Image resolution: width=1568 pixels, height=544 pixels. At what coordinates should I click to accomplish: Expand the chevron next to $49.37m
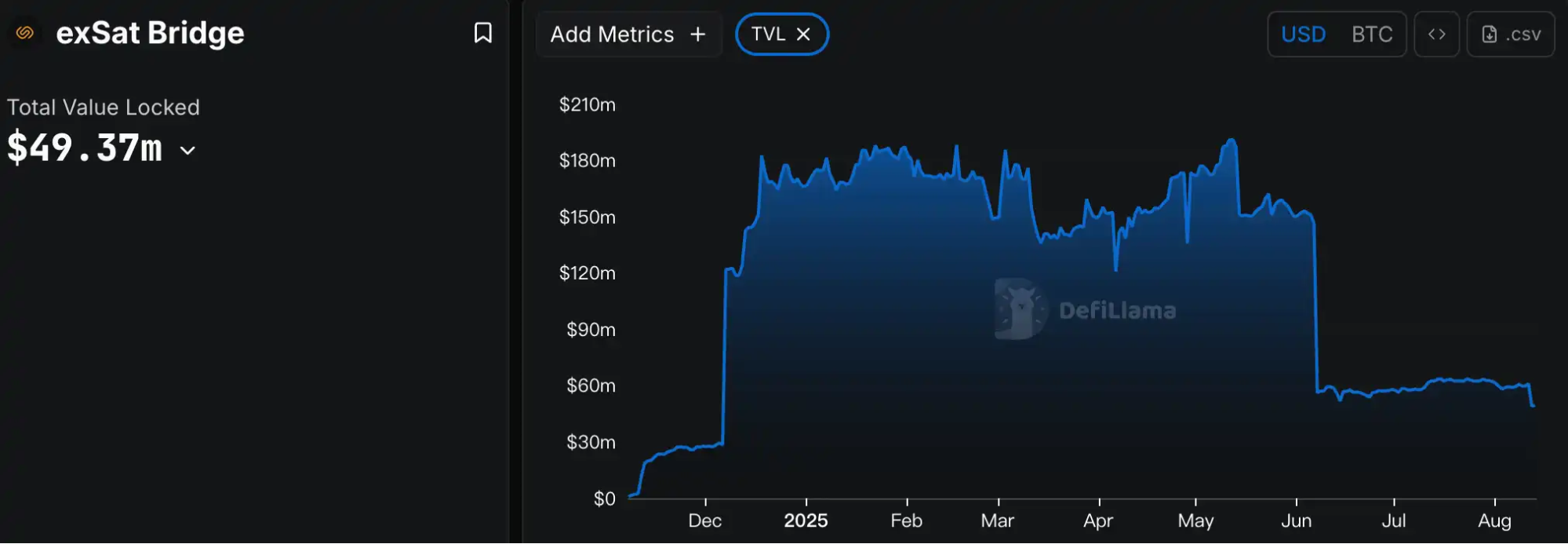coord(187,150)
